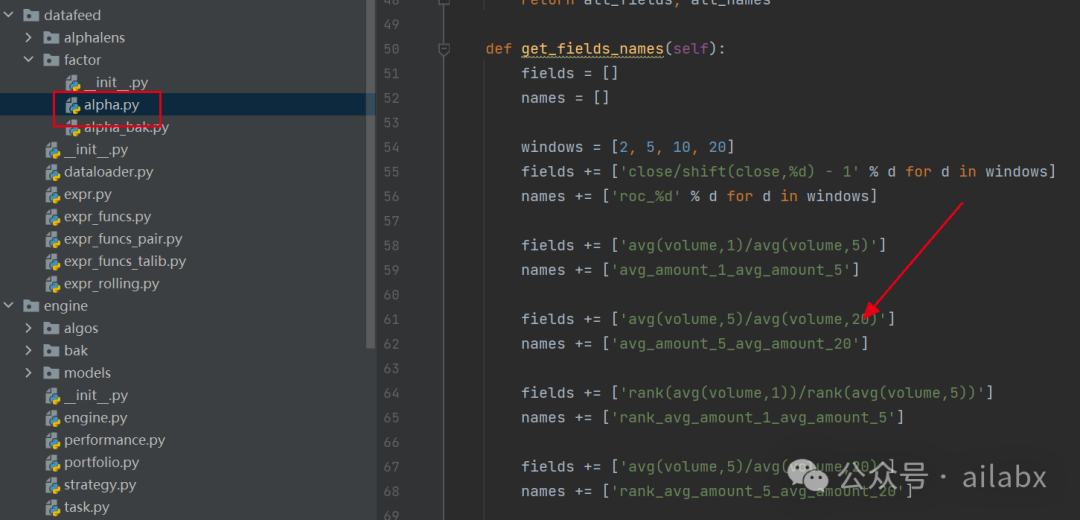Click the 'windows = [2, 5, 10, 20]' line
Viewport: 1080px width, 520px height.
627,147
